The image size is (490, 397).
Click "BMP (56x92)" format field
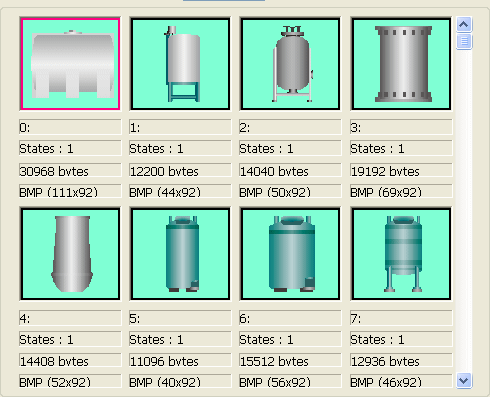point(290,381)
